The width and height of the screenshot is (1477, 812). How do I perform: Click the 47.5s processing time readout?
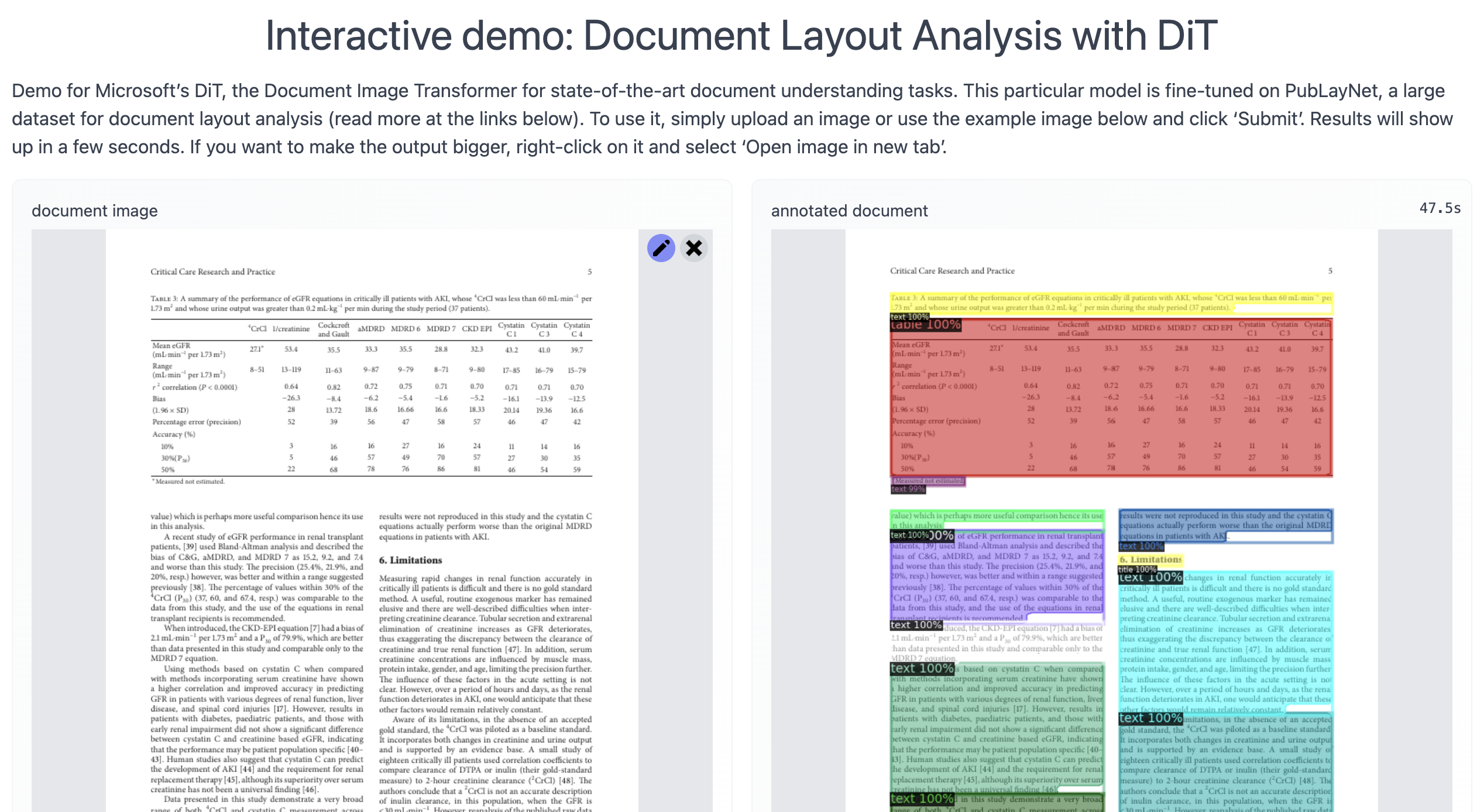tap(1440, 208)
